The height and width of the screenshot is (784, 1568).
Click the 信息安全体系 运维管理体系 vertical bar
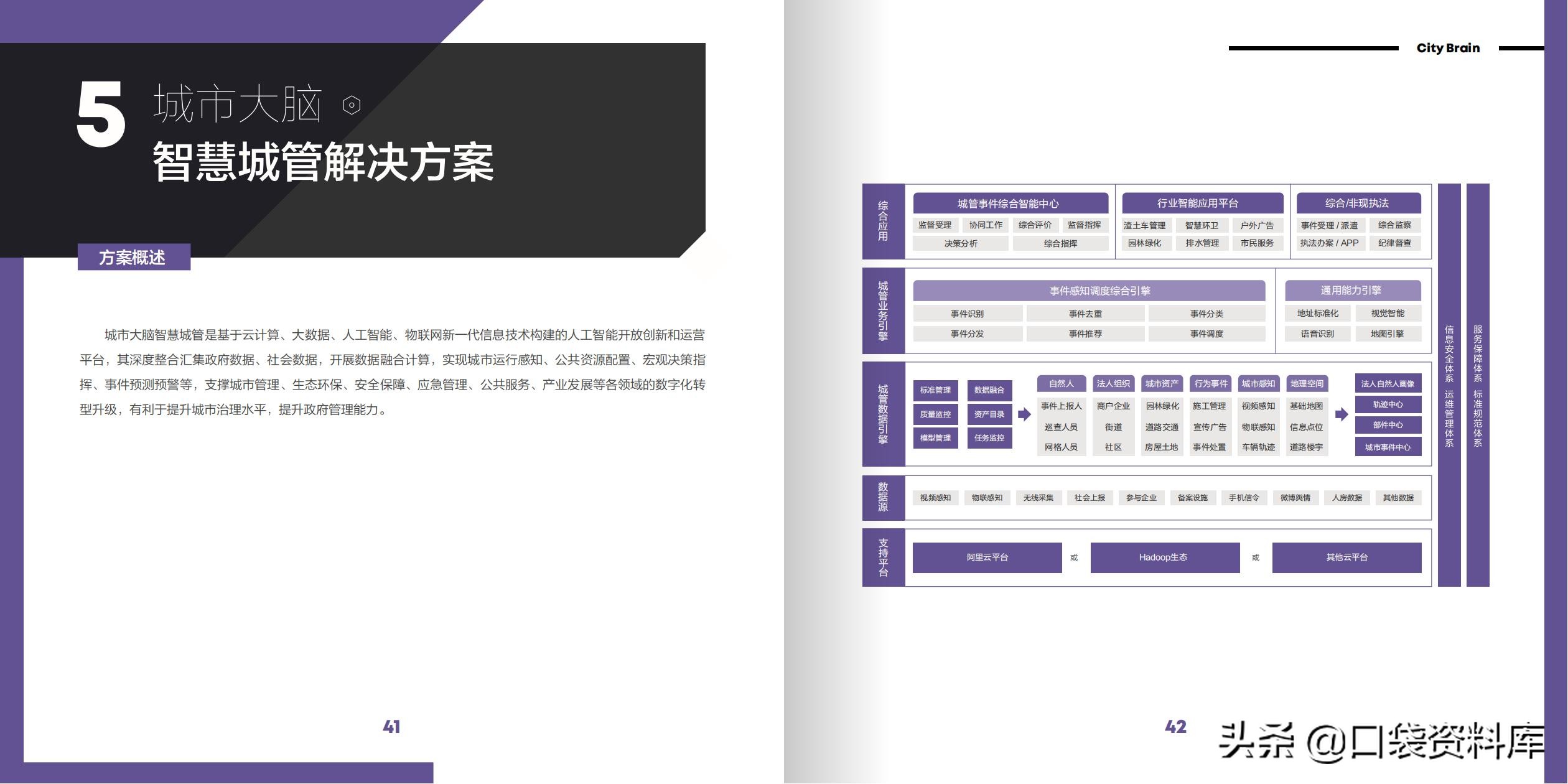[1449, 385]
